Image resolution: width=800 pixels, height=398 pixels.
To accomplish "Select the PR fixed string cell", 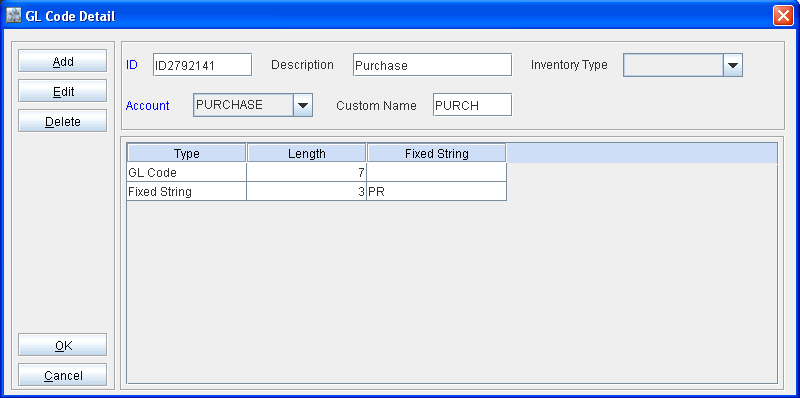I will [x=437, y=191].
